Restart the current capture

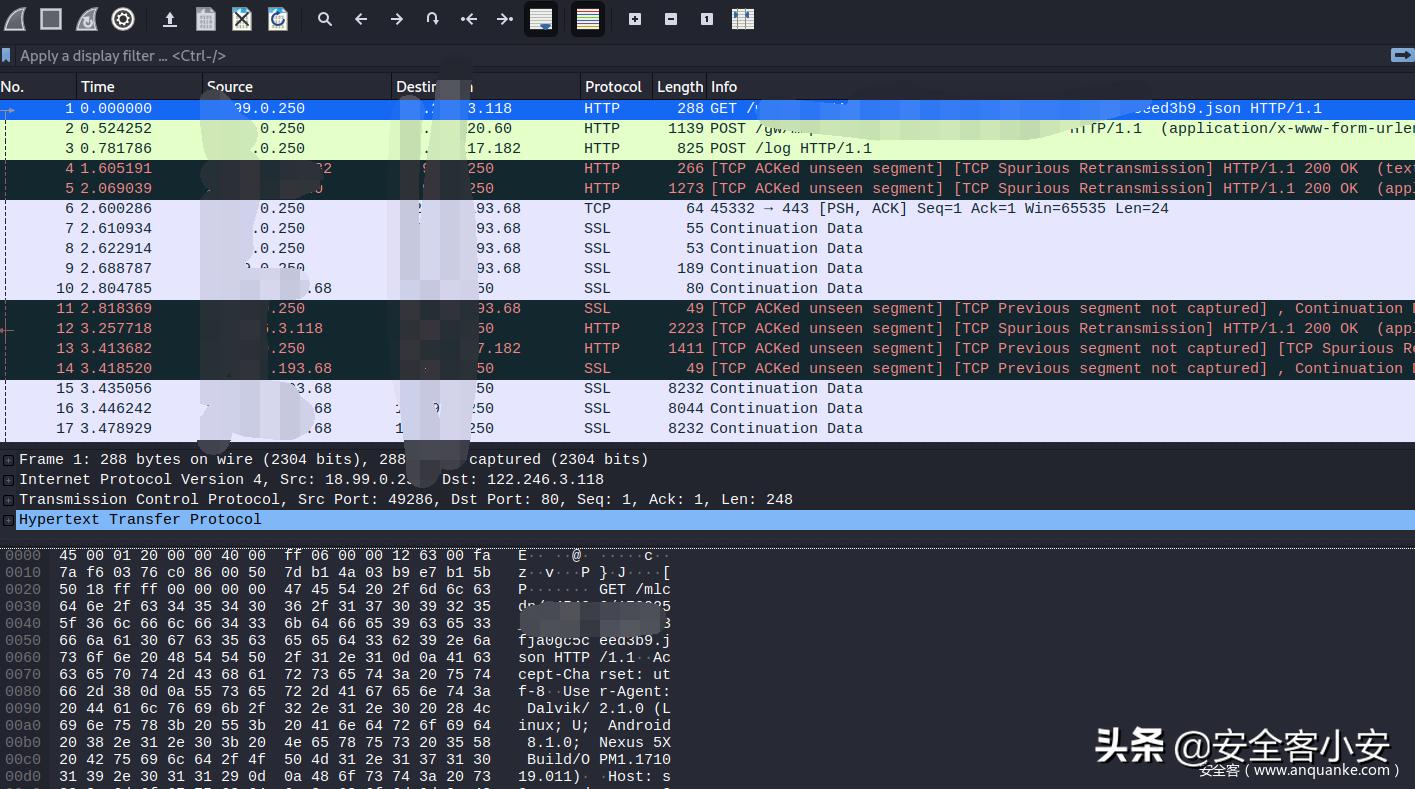pos(87,19)
